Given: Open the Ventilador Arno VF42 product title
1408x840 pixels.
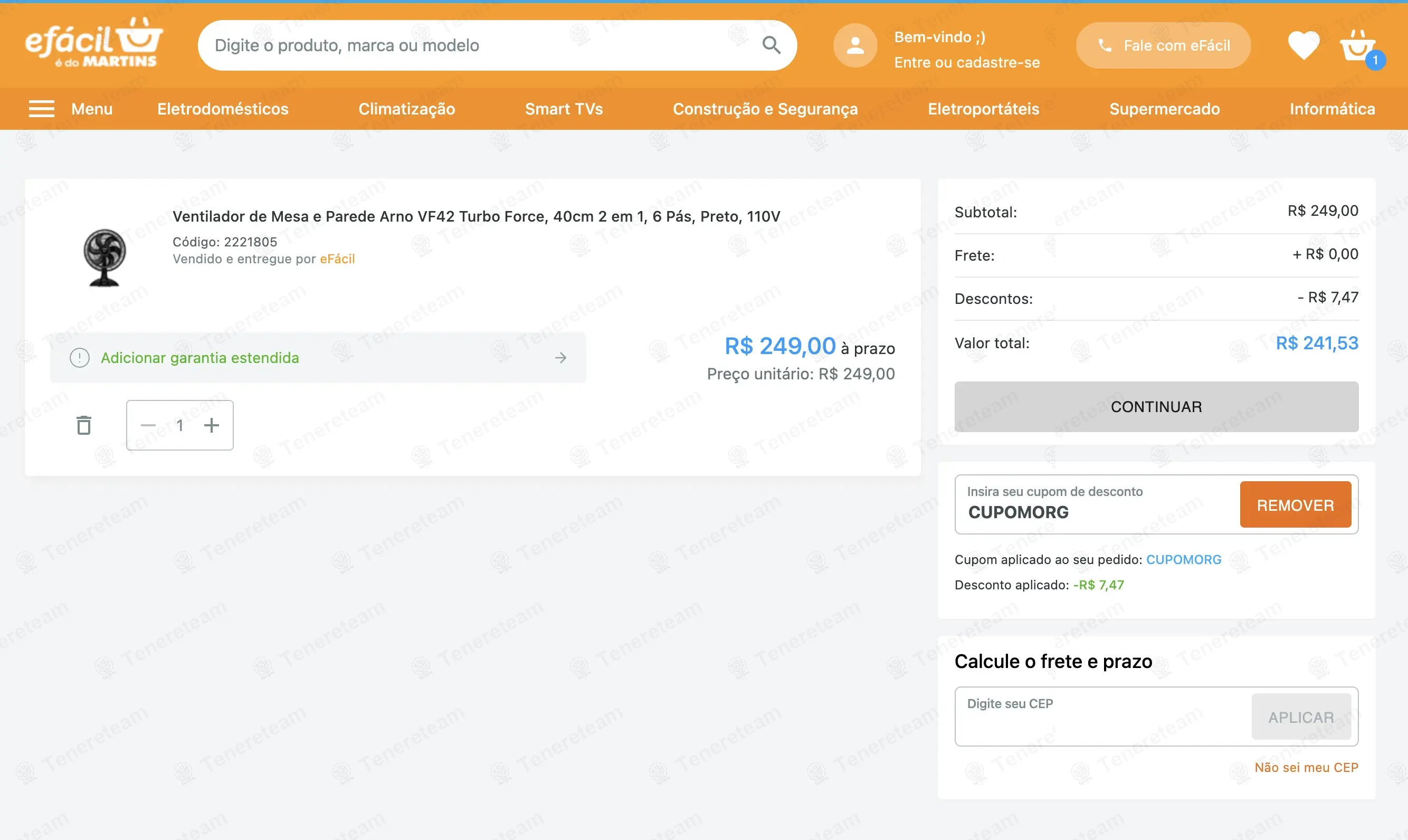Looking at the screenshot, I should [x=476, y=216].
